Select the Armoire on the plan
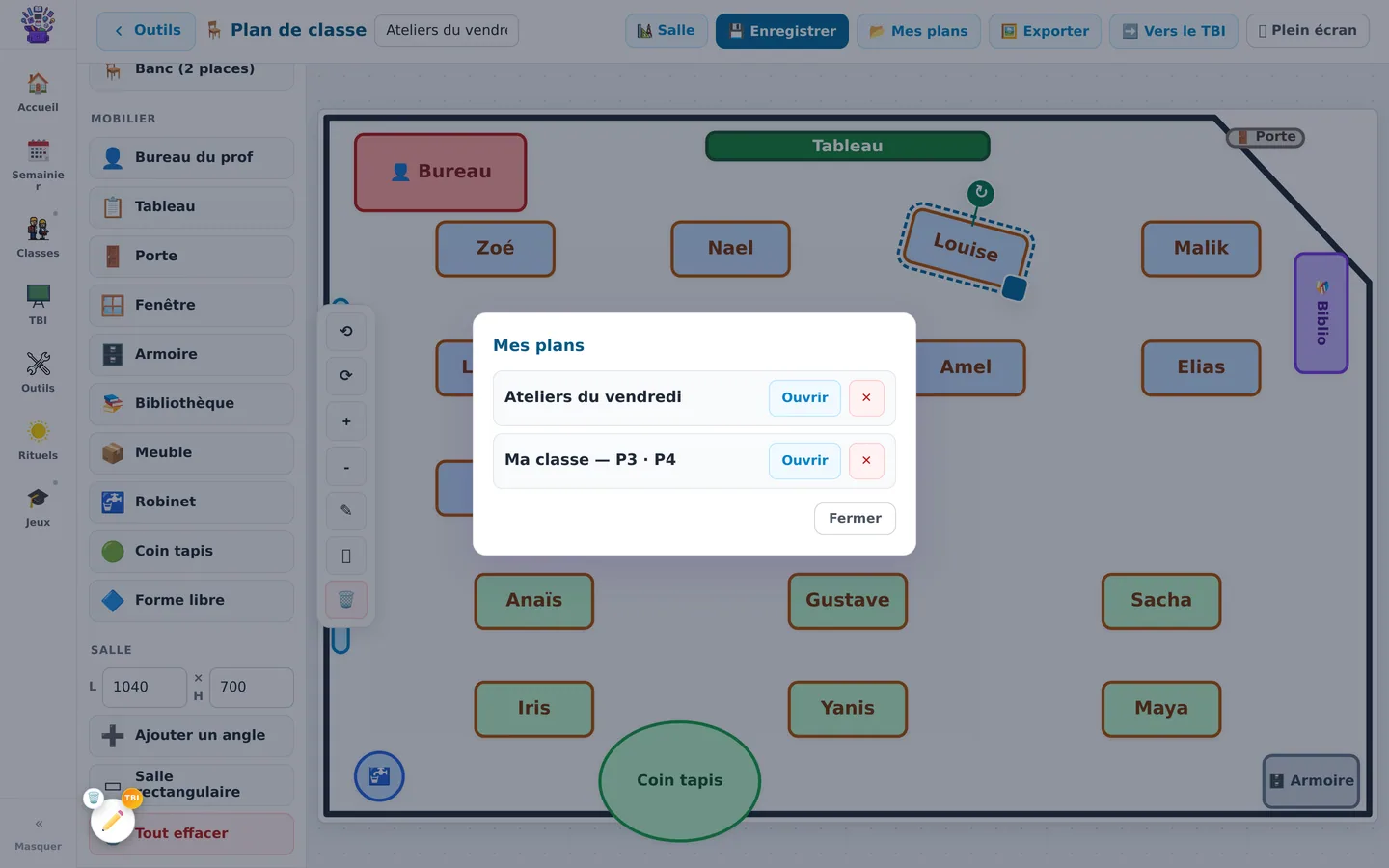Screen dimensions: 1389x868 [x=1311, y=781]
